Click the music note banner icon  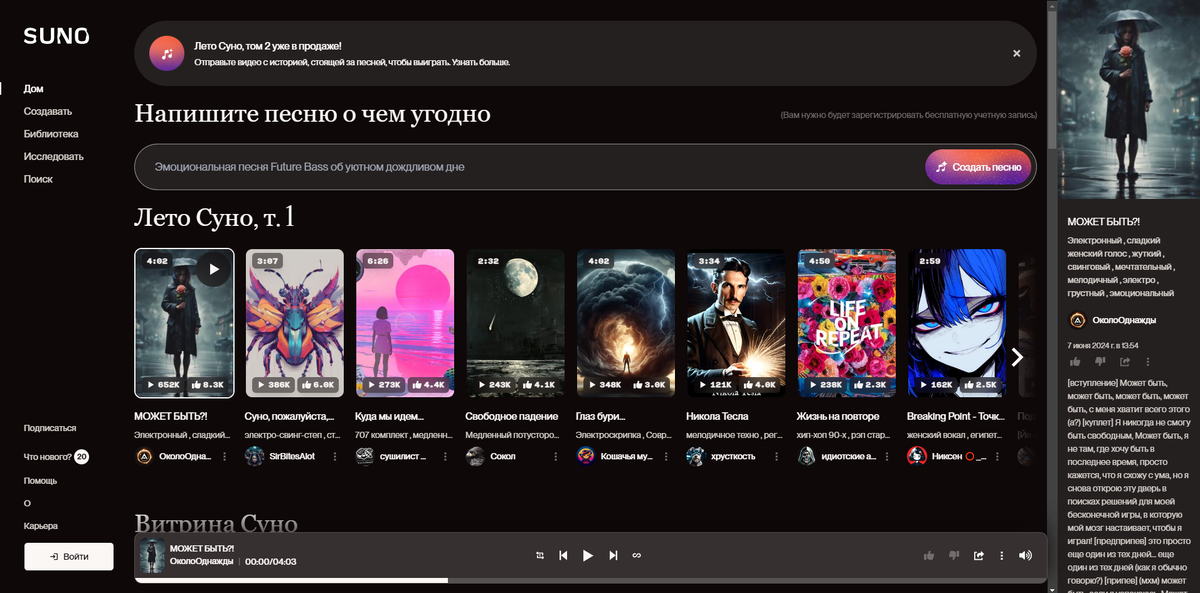tap(167, 53)
